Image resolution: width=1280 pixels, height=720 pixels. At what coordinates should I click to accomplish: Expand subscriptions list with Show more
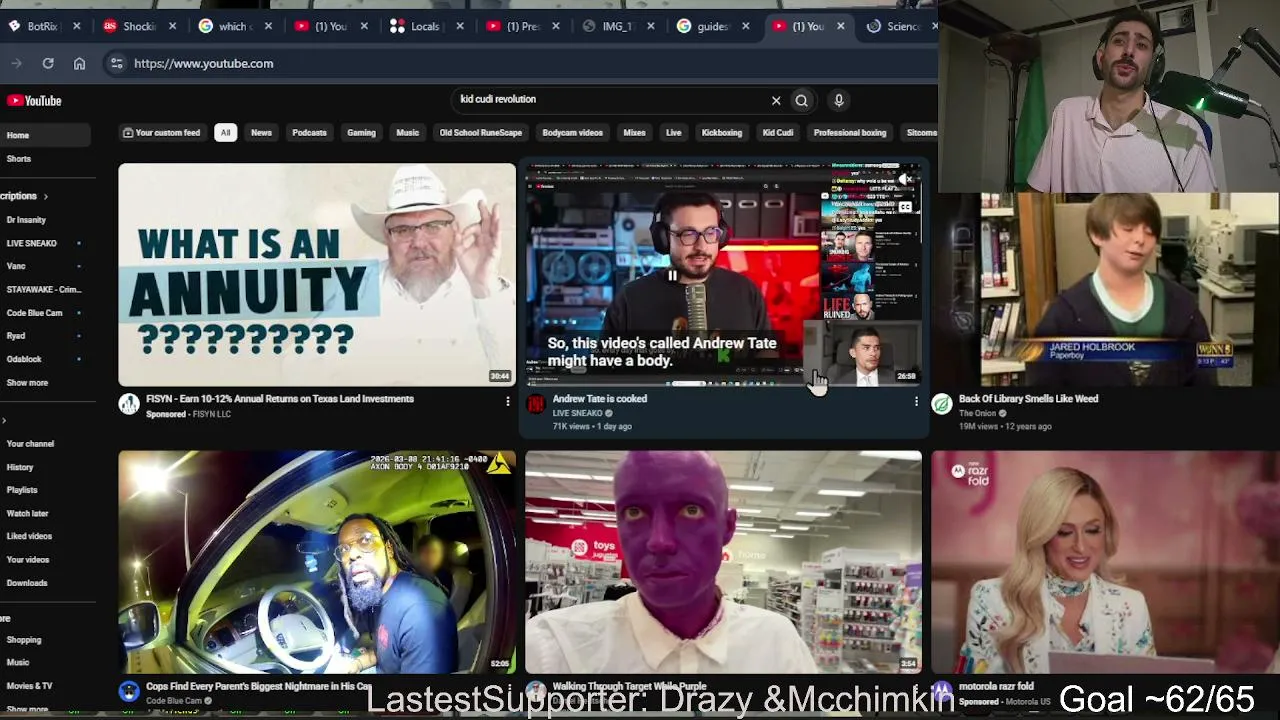point(27,382)
